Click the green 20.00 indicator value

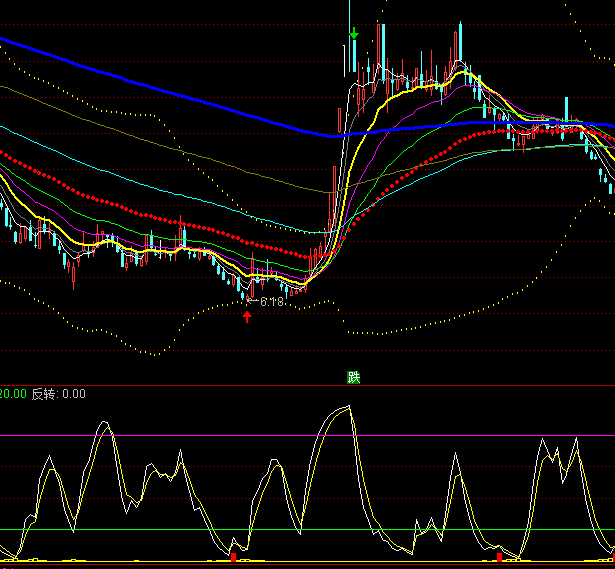[x=13, y=394]
